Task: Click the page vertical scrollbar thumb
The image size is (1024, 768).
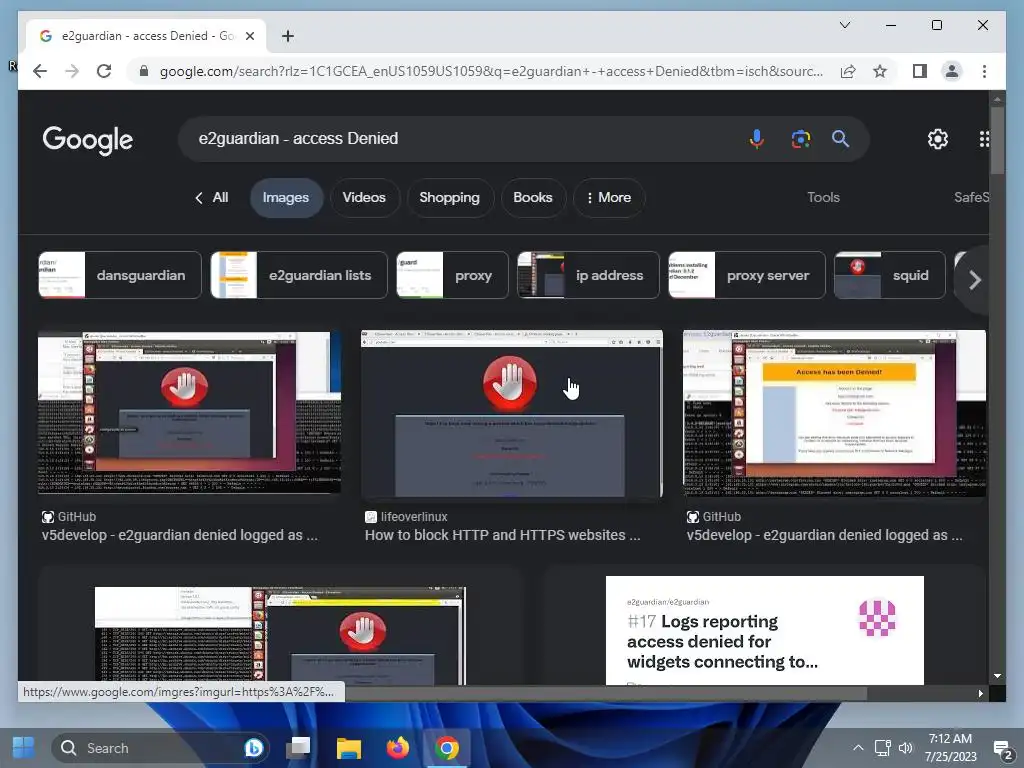Action: [x=997, y=140]
